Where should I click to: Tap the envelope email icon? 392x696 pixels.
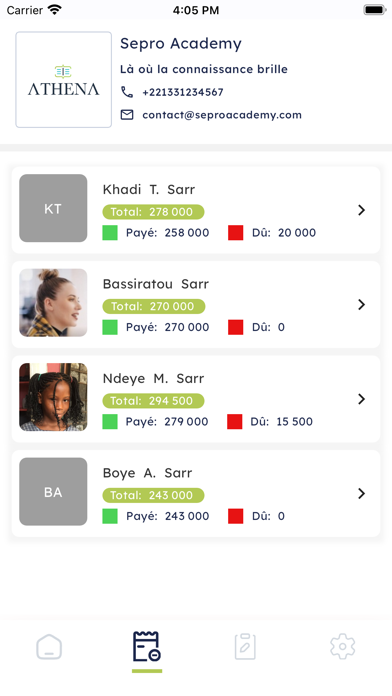127,115
